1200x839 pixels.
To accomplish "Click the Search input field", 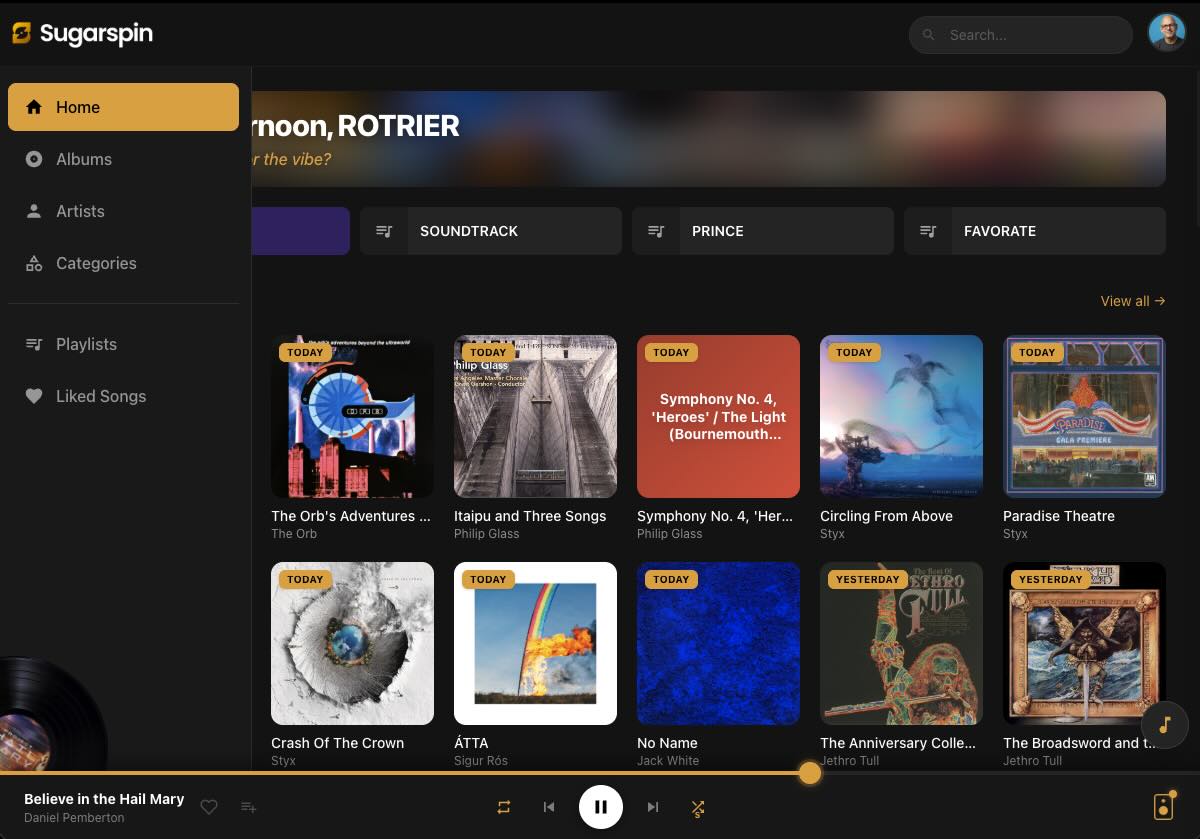I will coord(1020,35).
